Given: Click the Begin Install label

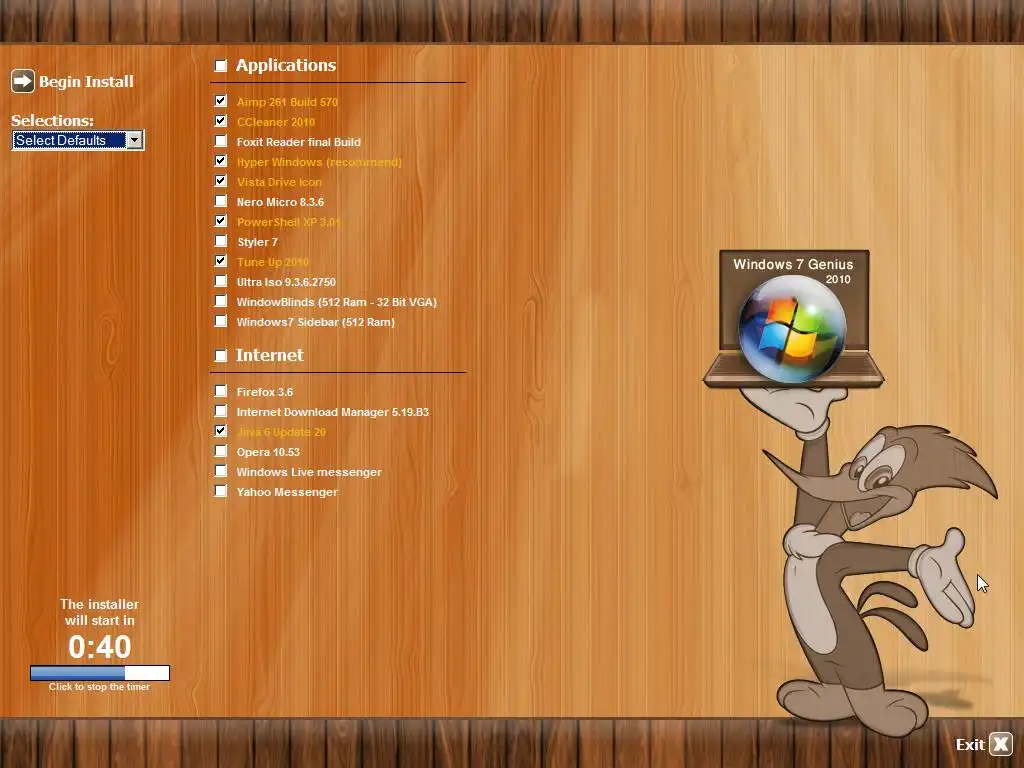Looking at the screenshot, I should pos(86,82).
